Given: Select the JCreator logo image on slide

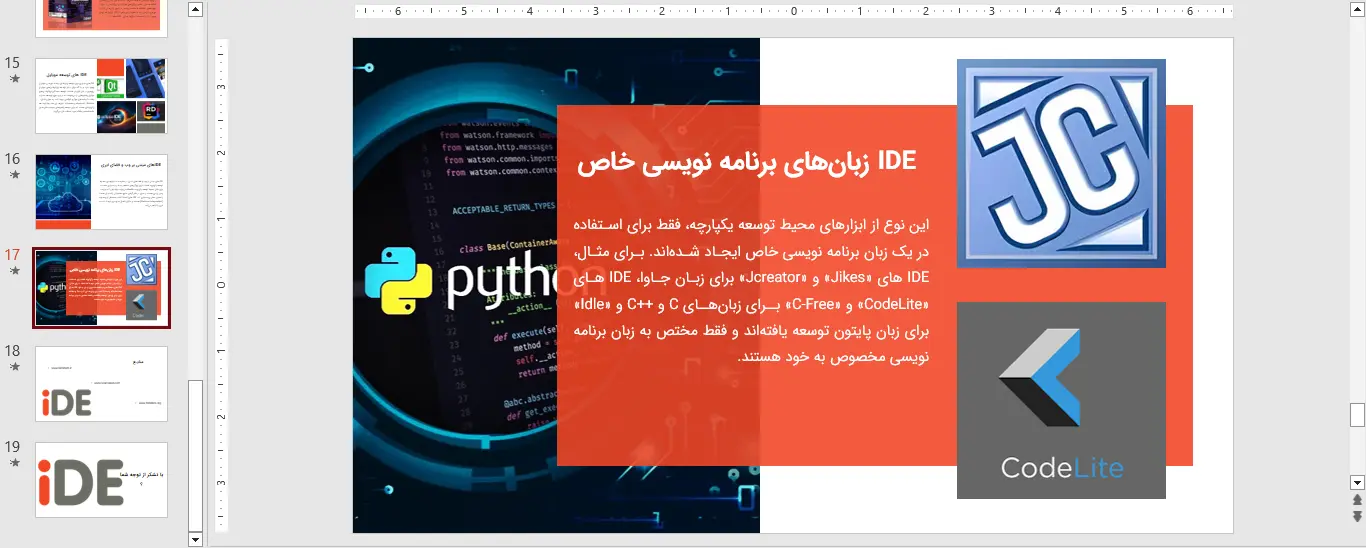Looking at the screenshot, I should tap(1061, 163).
